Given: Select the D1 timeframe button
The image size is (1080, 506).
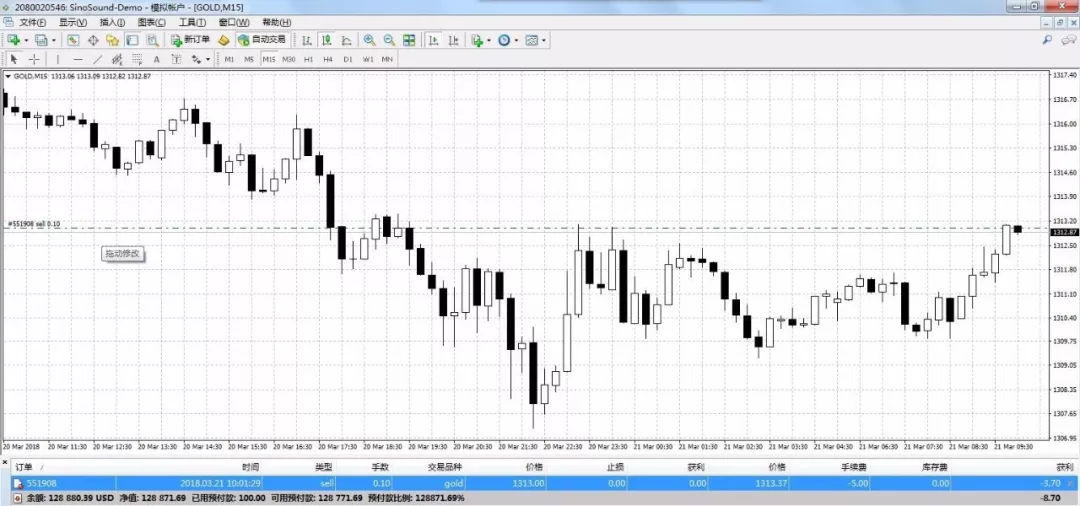Looking at the screenshot, I should pyautogui.click(x=348, y=59).
